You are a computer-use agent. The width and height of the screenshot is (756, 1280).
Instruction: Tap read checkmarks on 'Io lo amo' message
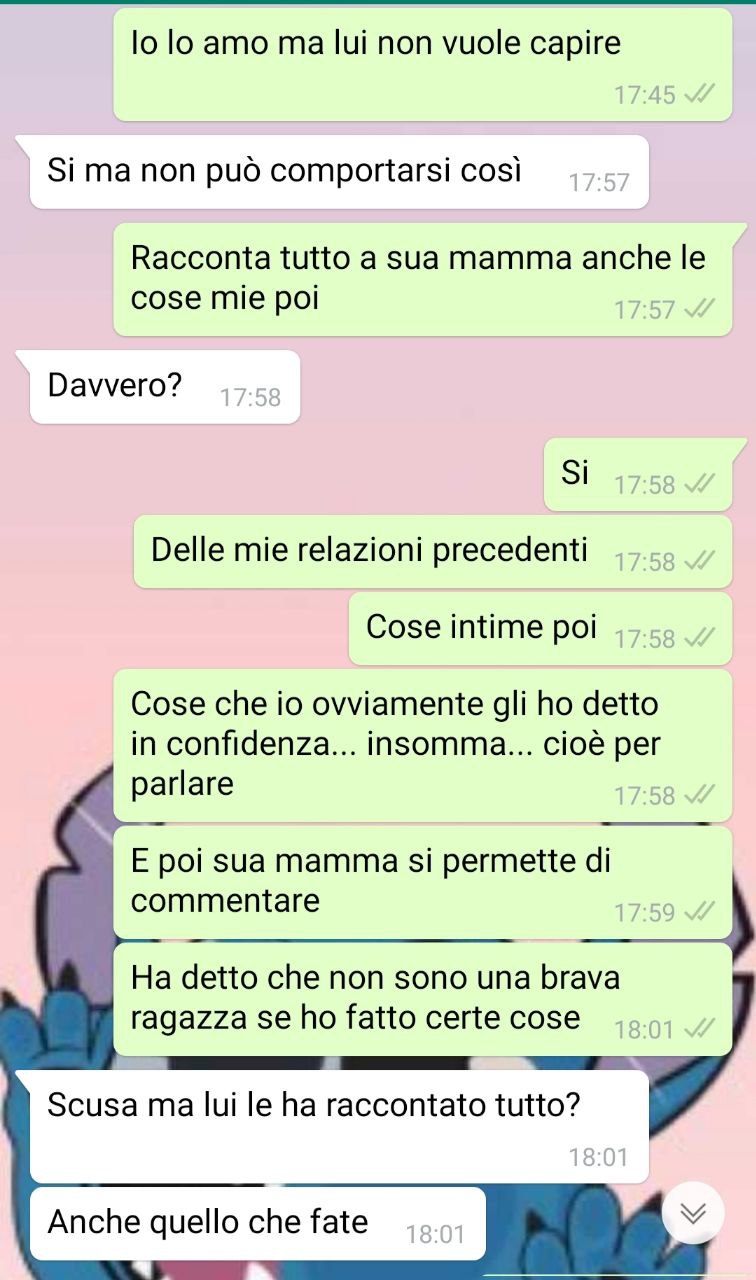[x=701, y=95]
